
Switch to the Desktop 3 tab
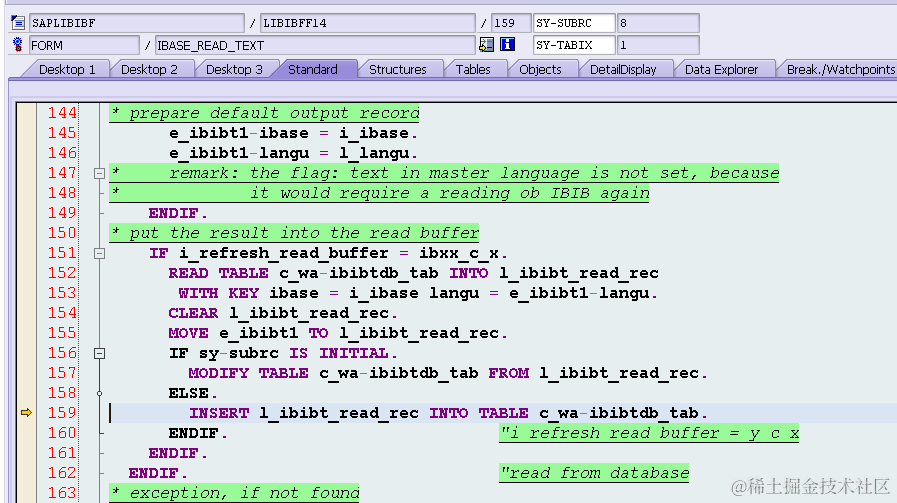[234, 69]
